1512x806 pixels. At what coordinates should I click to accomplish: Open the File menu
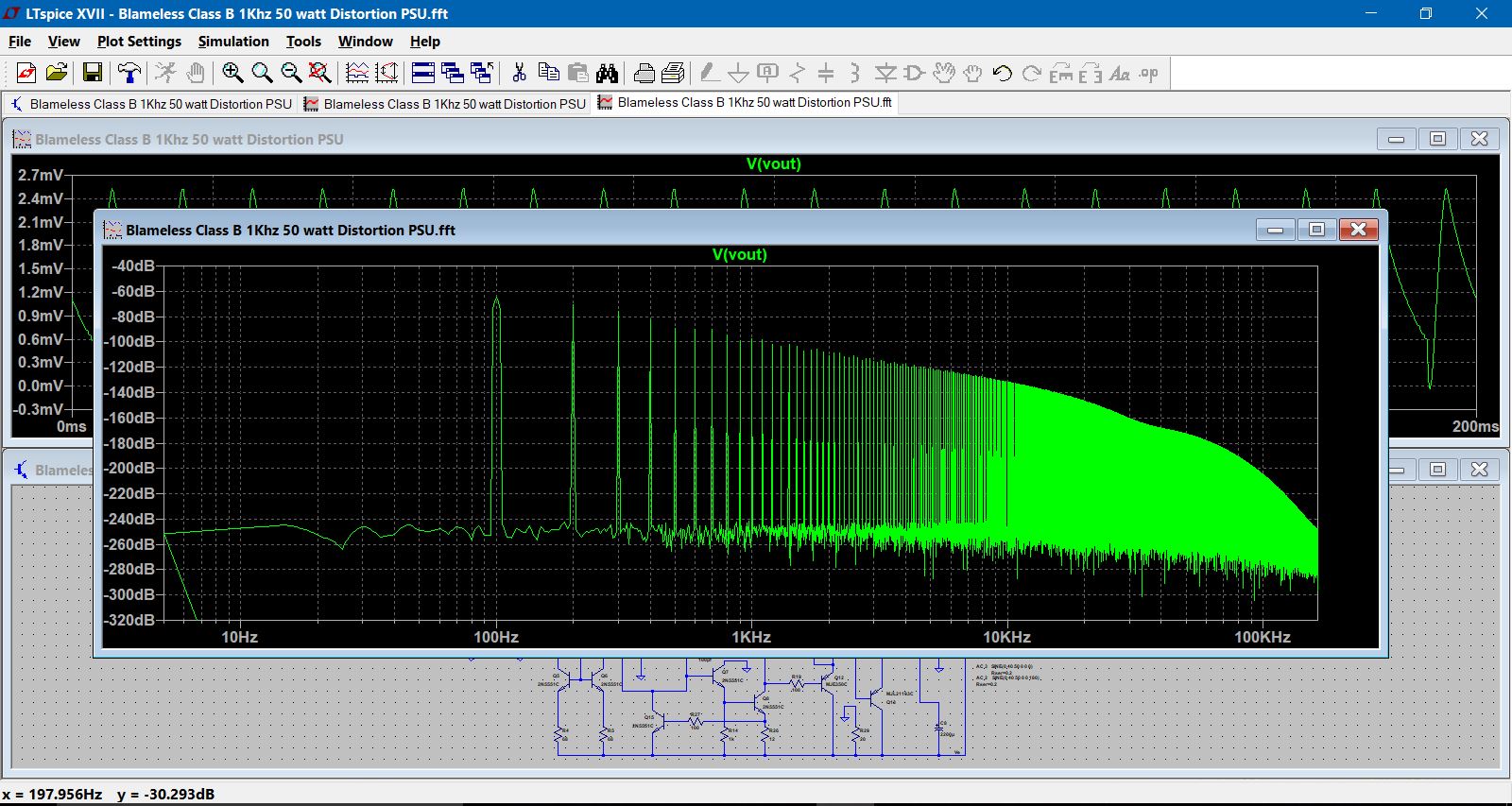20,42
